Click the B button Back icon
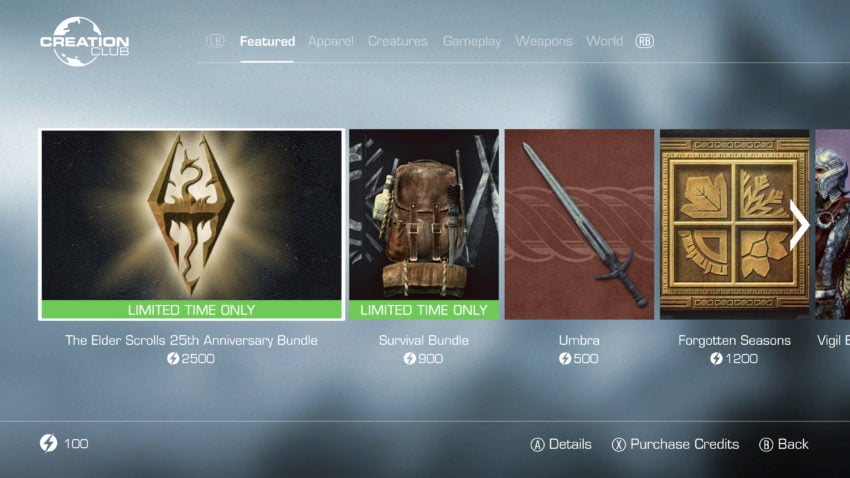The width and height of the screenshot is (850, 478). 766,445
